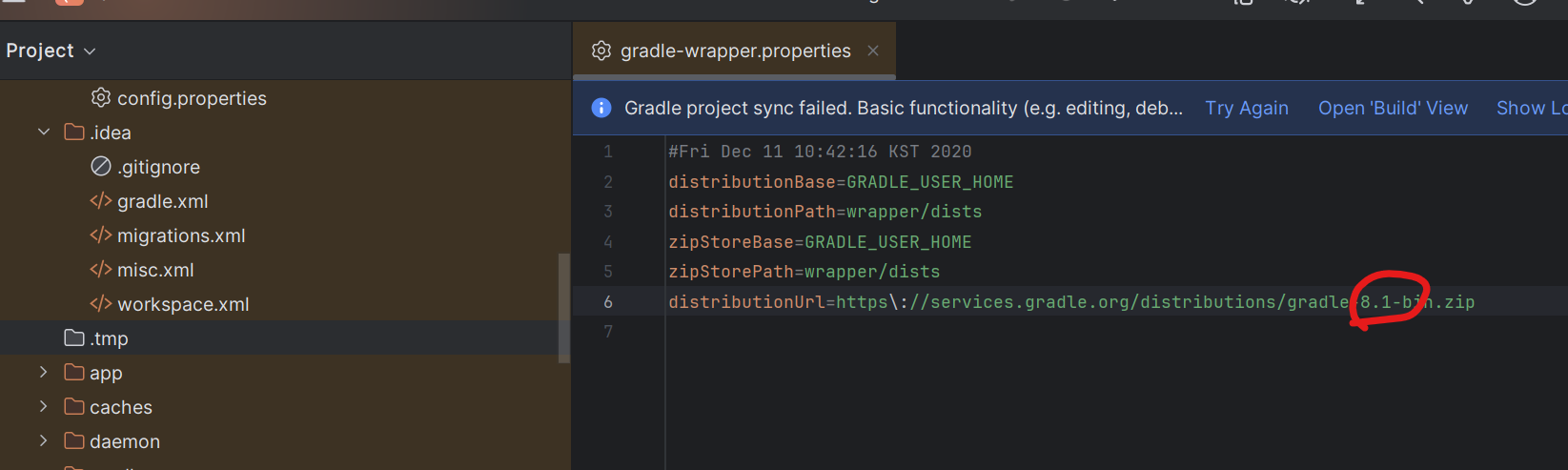
Task: Close the gradle-wrapper.properties tab
Action: (x=873, y=51)
